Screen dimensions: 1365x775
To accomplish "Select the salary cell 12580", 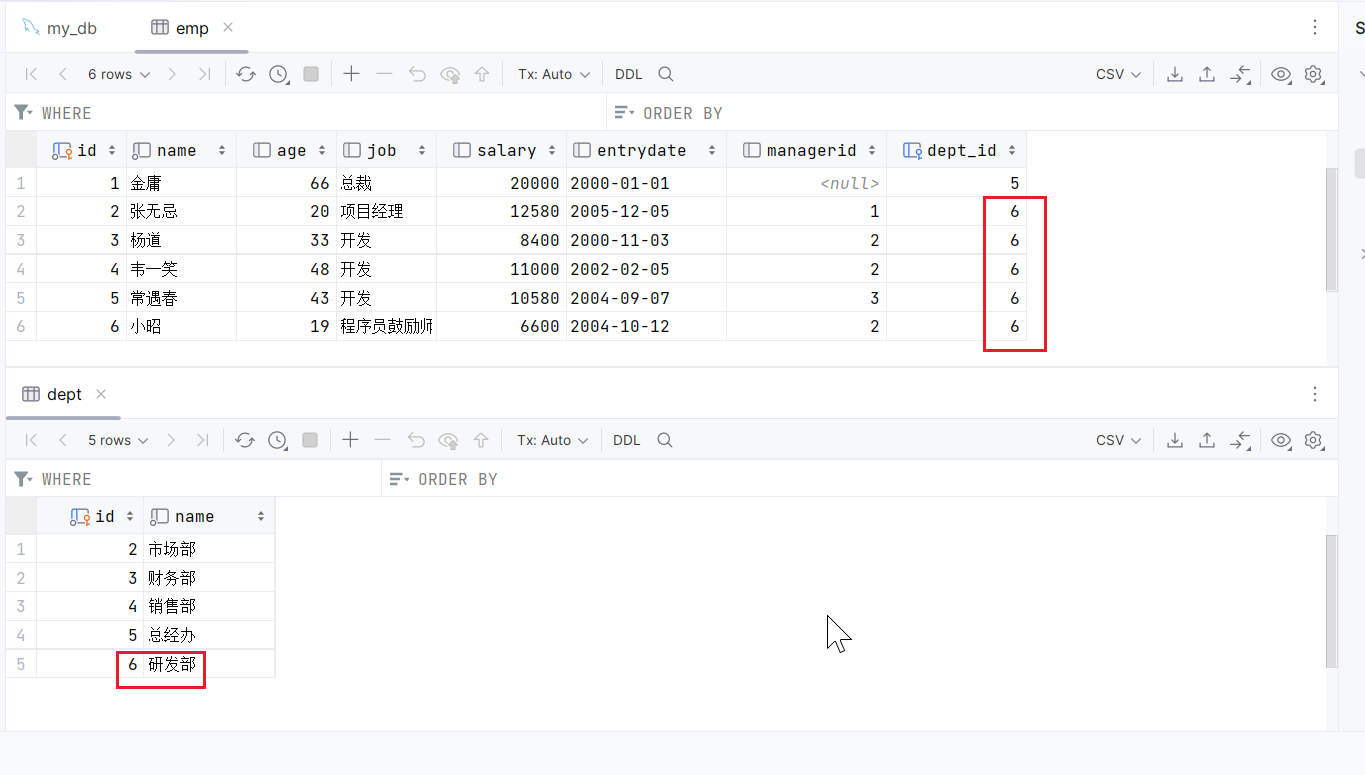I will (501, 212).
